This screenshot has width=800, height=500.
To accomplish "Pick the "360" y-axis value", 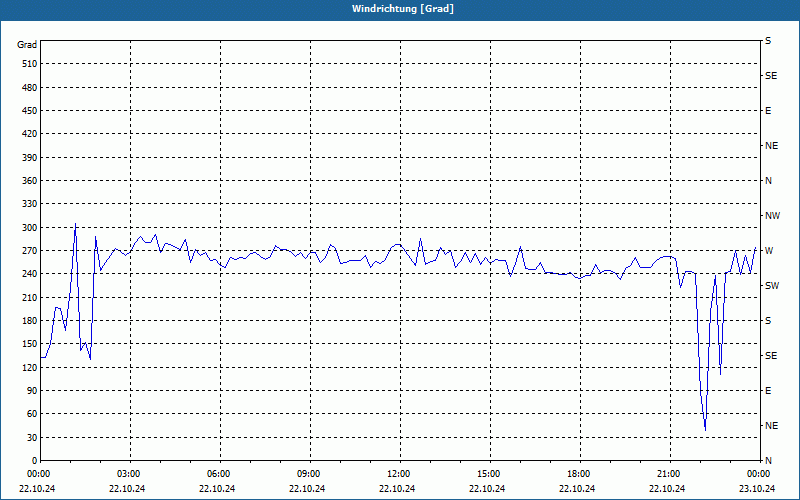I will tap(30, 181).
